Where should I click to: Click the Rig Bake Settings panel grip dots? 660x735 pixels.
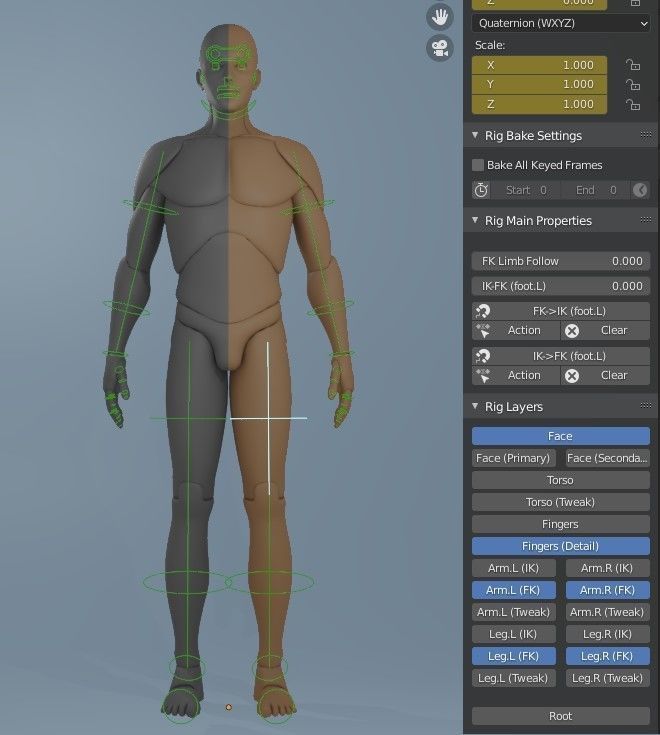tap(646, 135)
